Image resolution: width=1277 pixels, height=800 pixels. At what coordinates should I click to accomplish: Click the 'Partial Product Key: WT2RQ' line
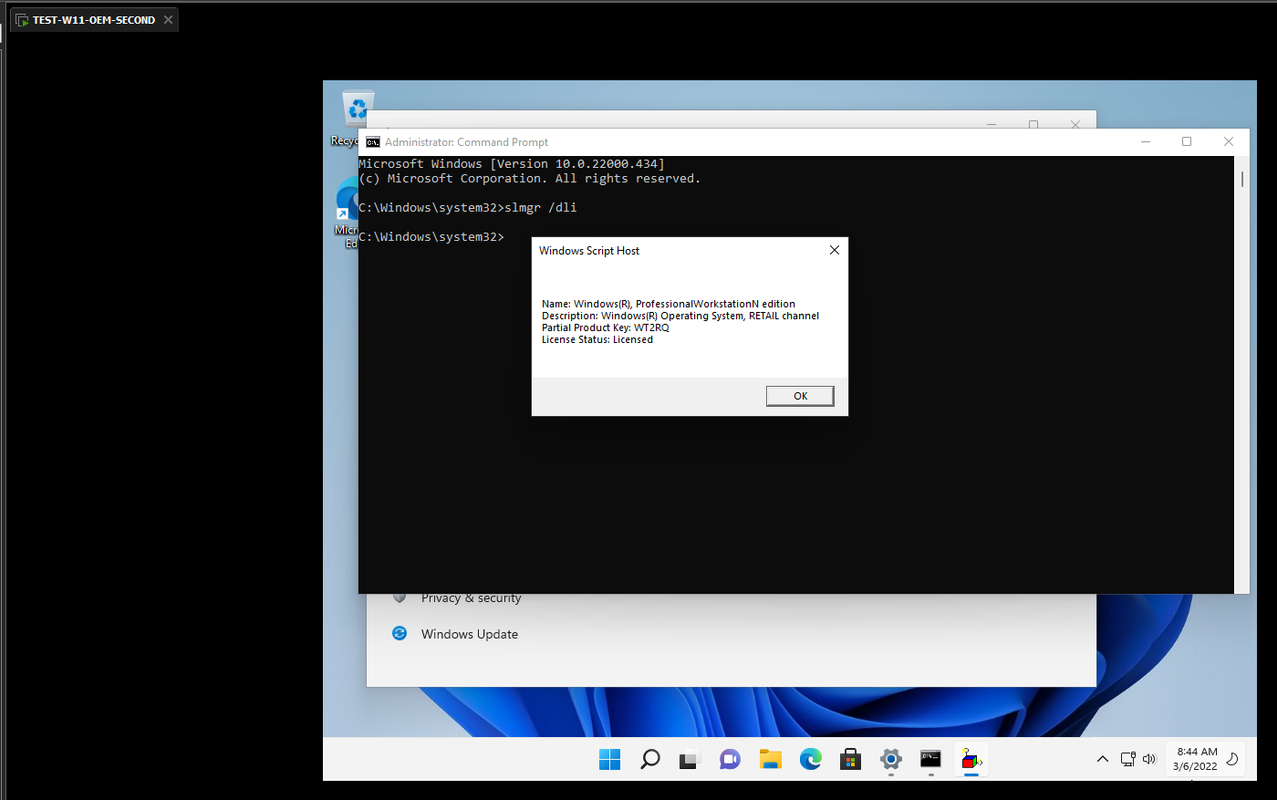coord(606,328)
